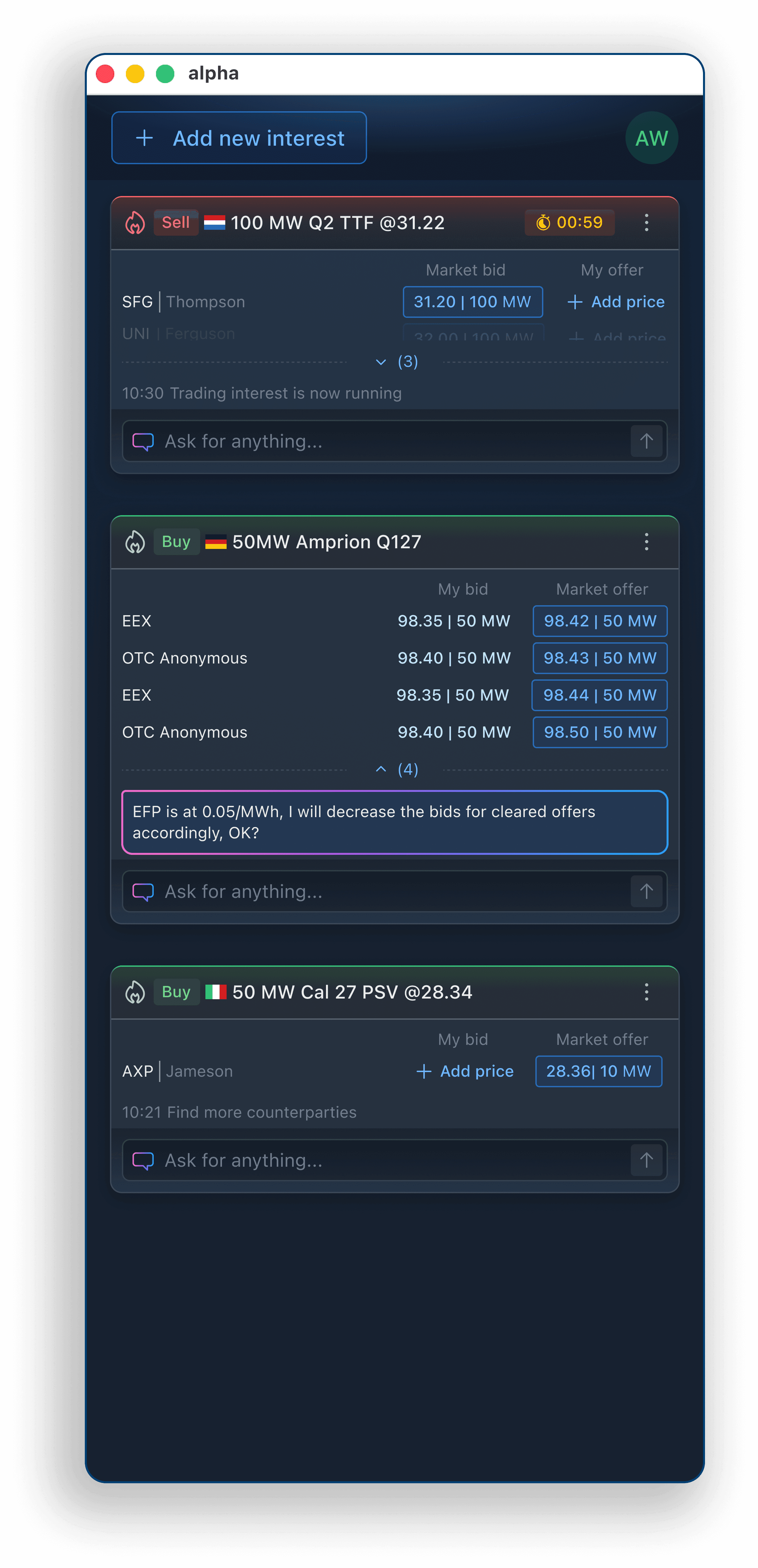The height and width of the screenshot is (1568, 758).
Task: Click the flame icon on PSV buy card
Action: tap(135, 992)
